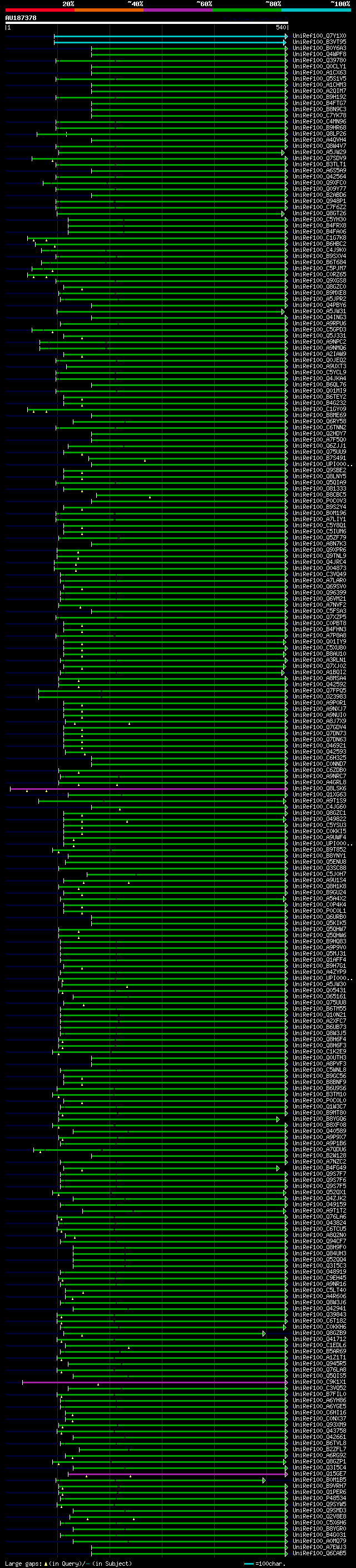356x1568 pixels.
Task: Open the UniRef100_B3VT95 hit label
Action: pos(319,42)
